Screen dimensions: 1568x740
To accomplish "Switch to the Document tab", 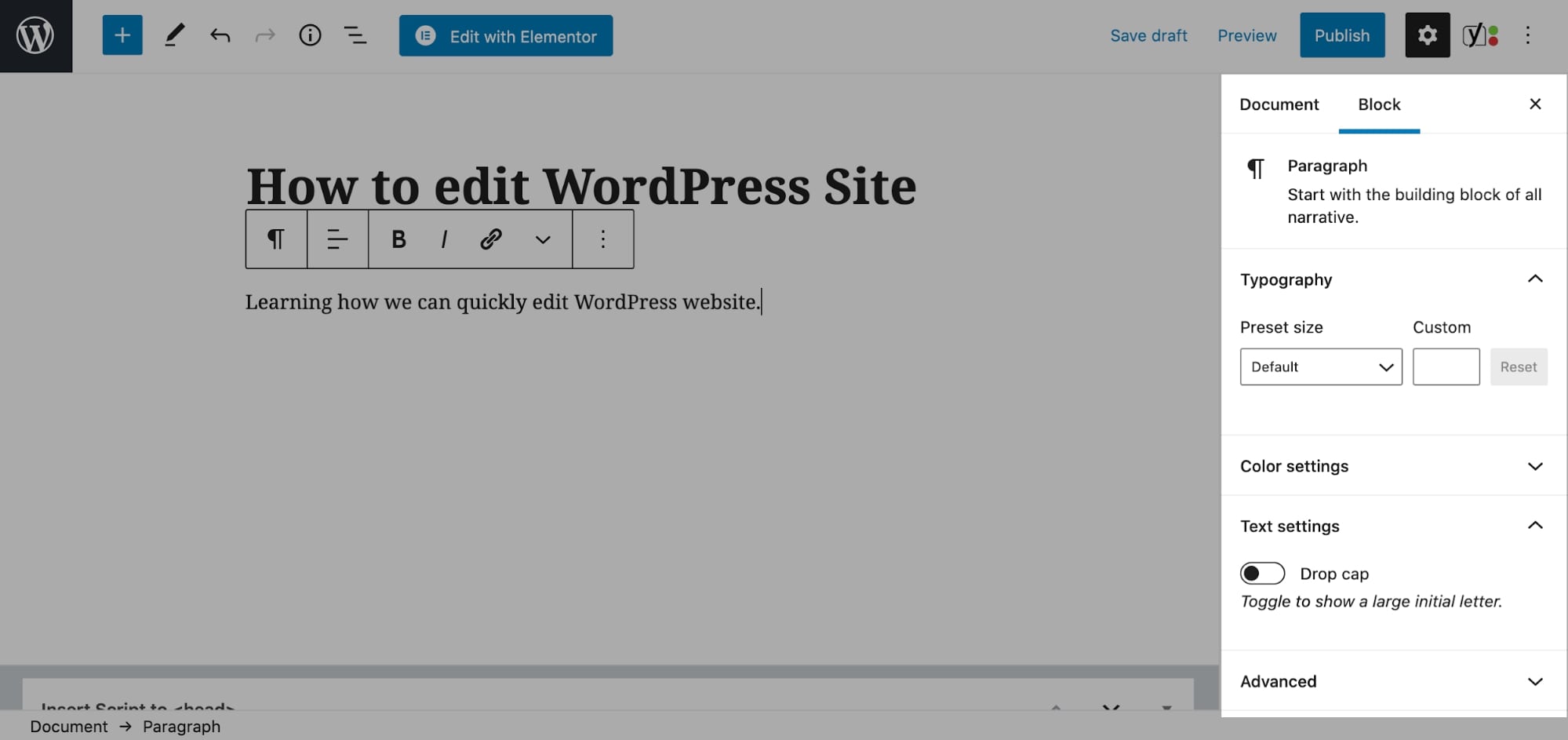I will point(1279,104).
